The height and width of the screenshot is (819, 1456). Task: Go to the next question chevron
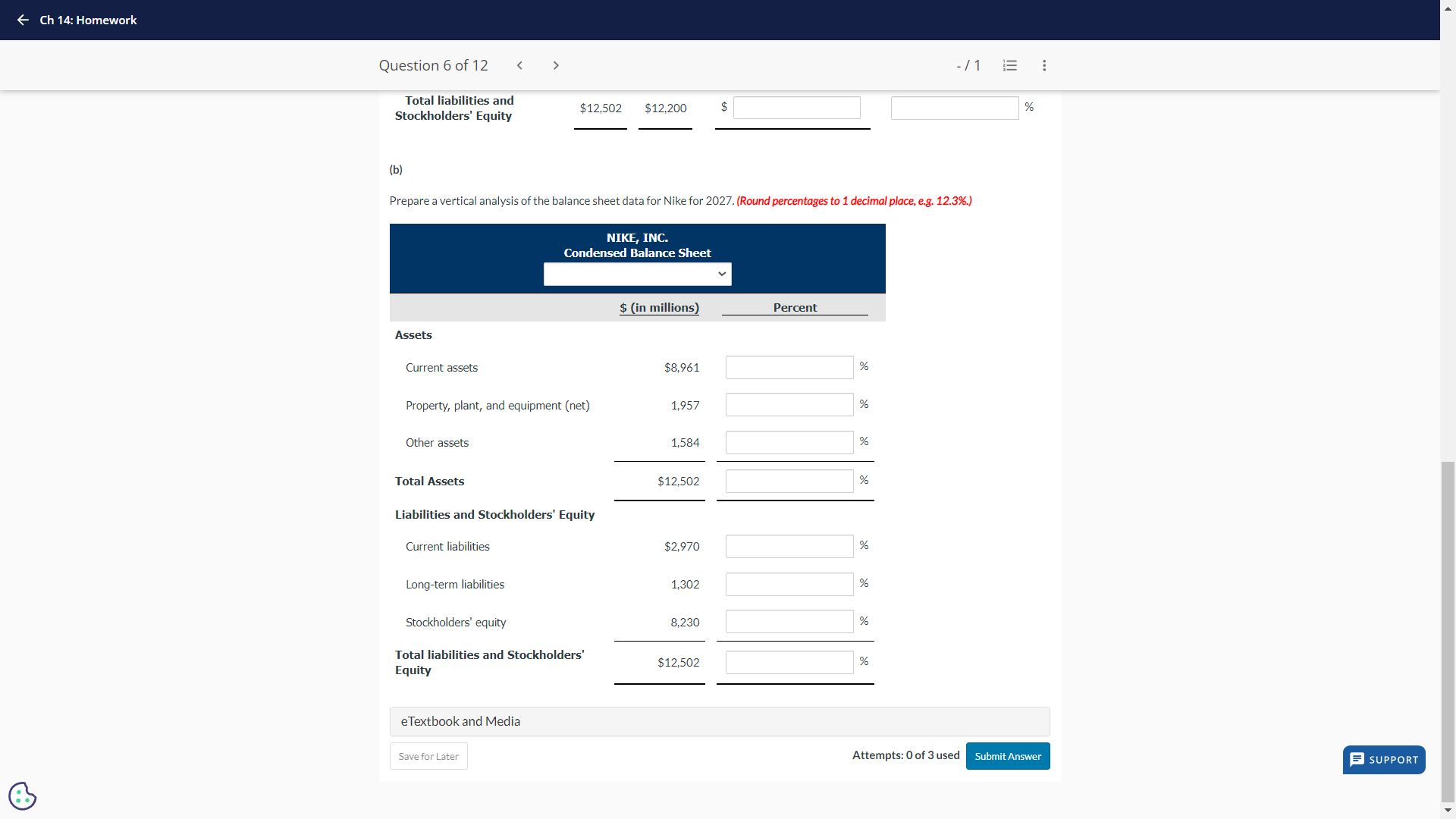click(x=556, y=65)
